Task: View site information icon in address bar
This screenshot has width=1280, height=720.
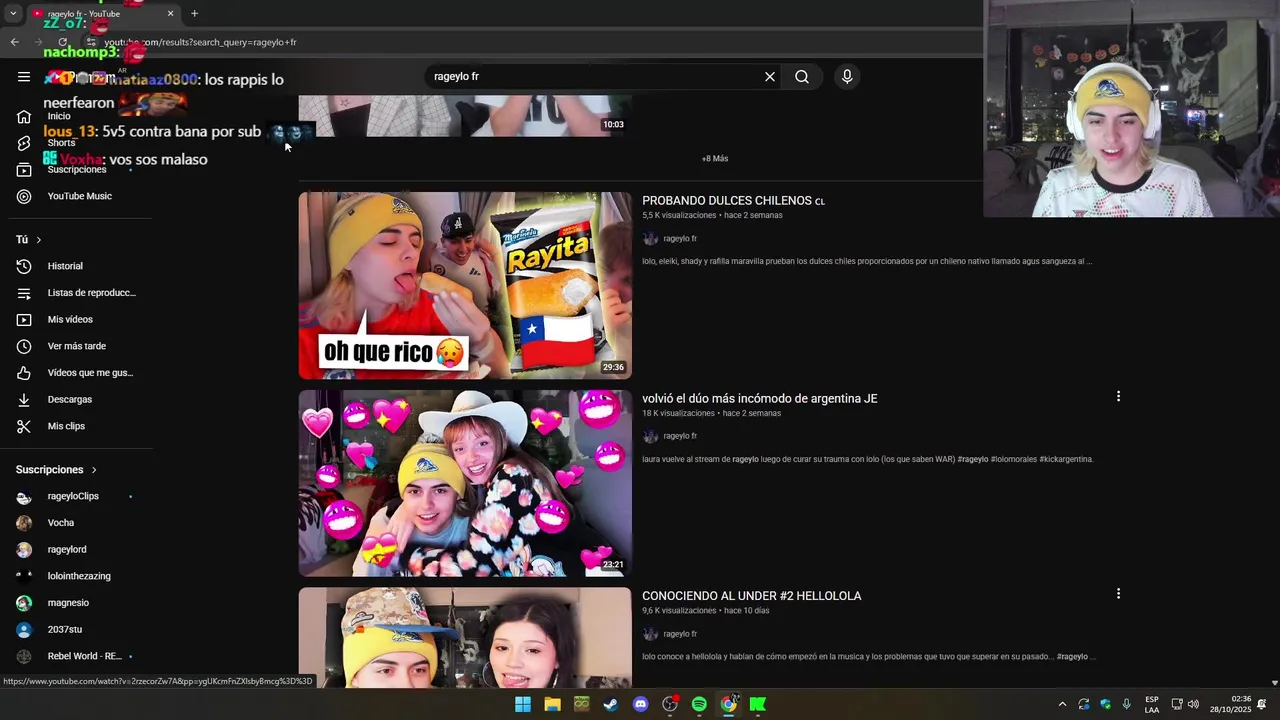Action: [91, 42]
